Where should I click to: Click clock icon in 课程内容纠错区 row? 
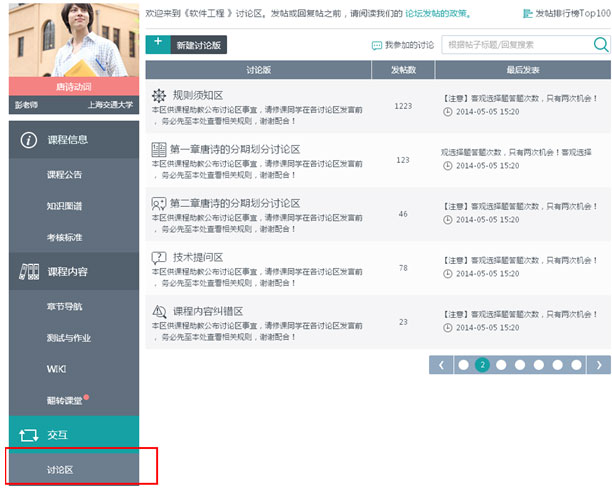pos(447,328)
